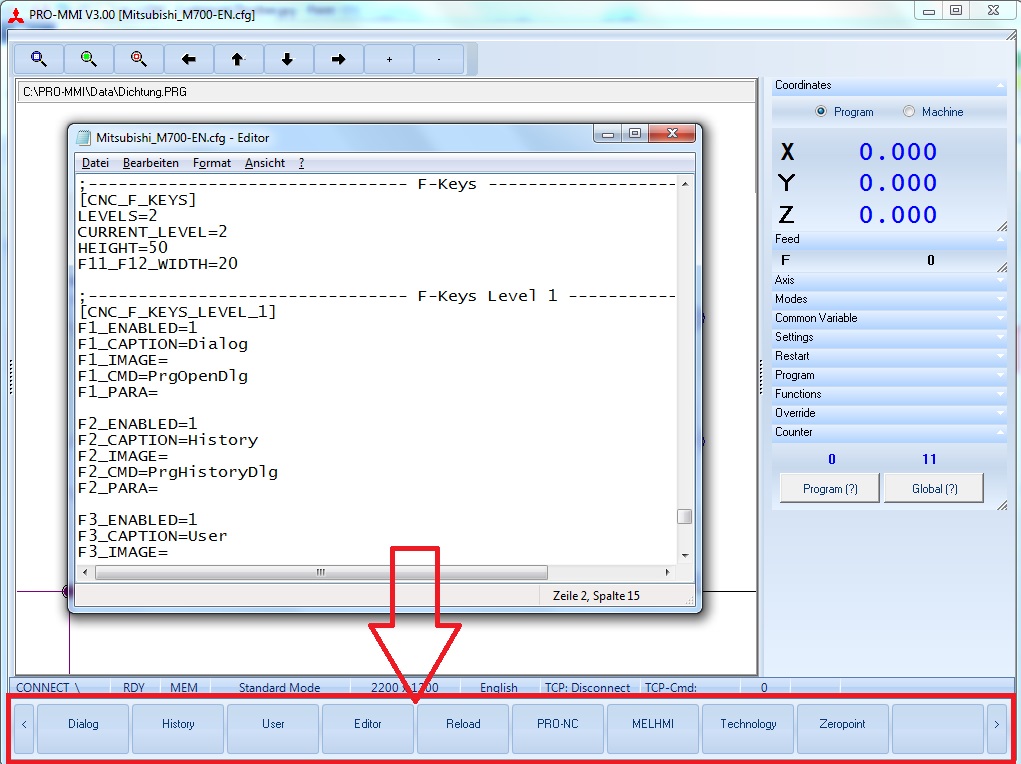This screenshot has width=1021, height=764.
Task: Expand the Override panel section
Action: (888, 413)
